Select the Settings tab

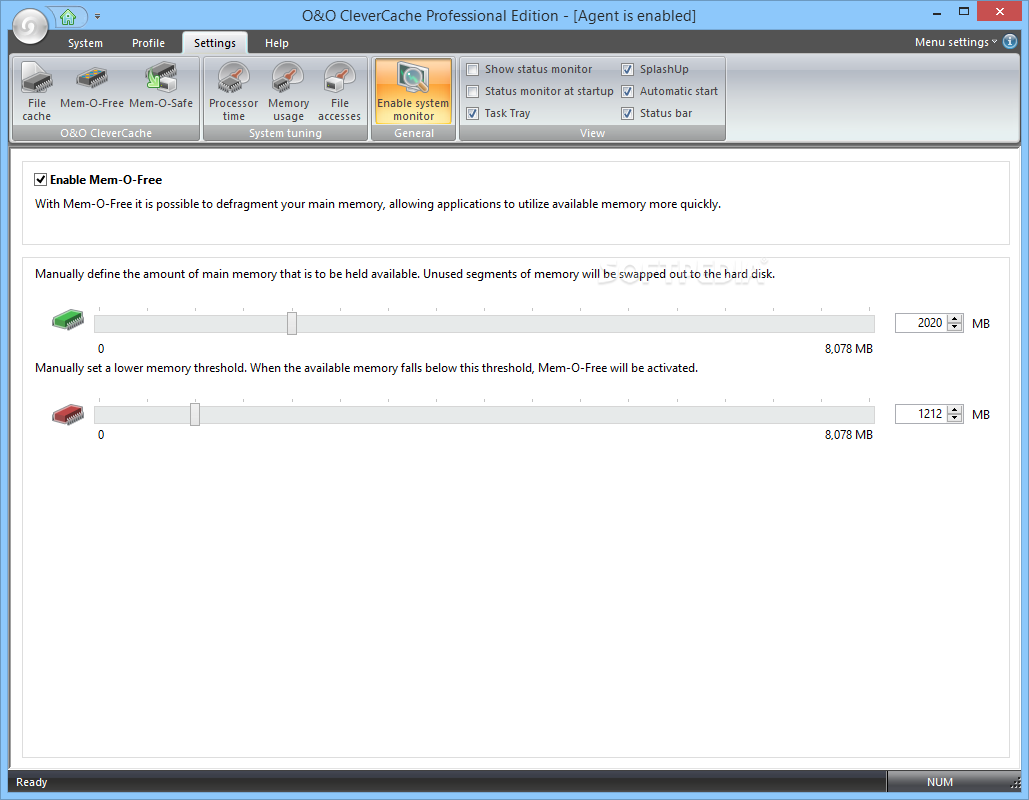coord(215,43)
